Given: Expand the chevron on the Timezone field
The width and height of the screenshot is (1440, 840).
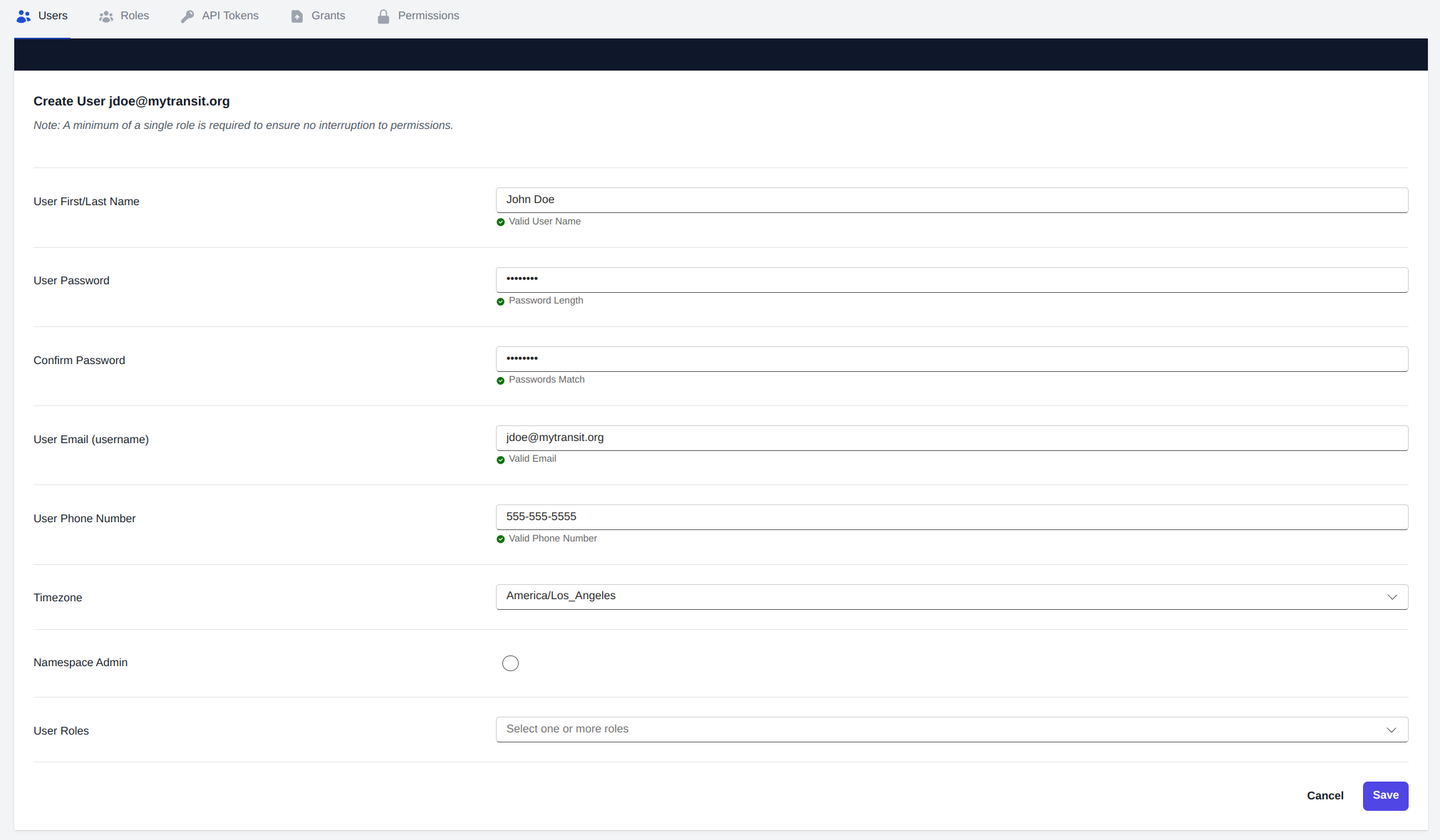Looking at the screenshot, I should (1392, 596).
